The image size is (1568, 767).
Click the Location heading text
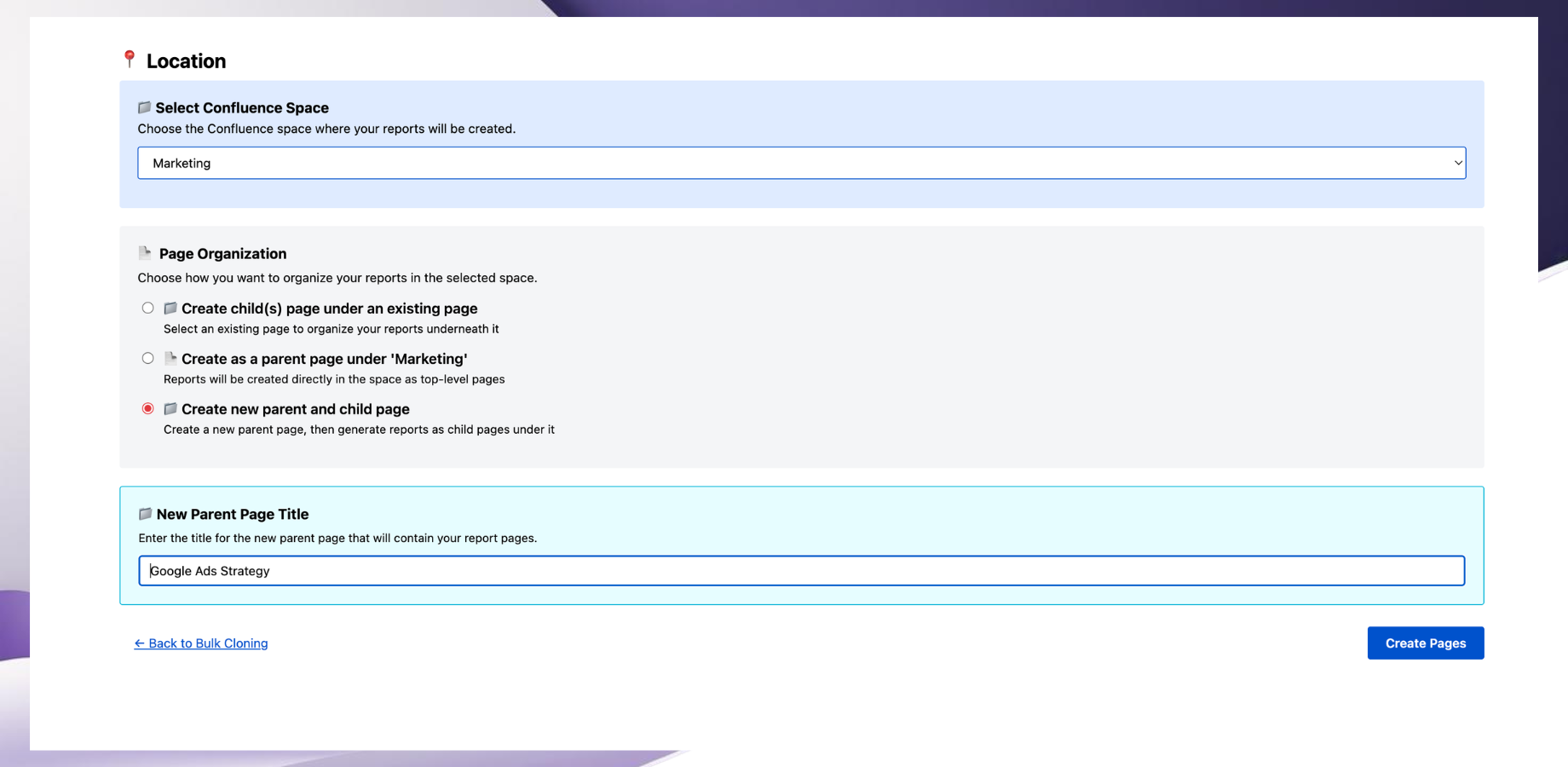187,61
